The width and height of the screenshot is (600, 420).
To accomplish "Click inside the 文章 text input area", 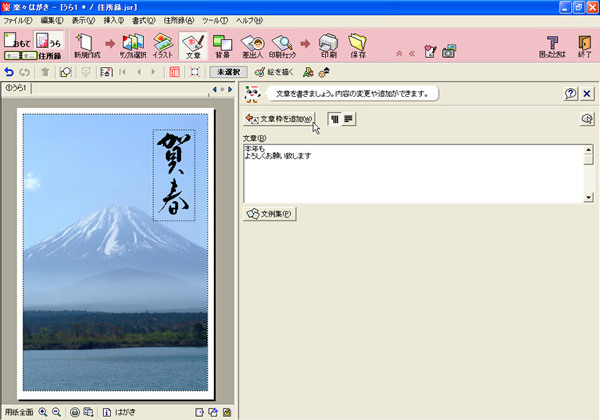I will 412,173.
